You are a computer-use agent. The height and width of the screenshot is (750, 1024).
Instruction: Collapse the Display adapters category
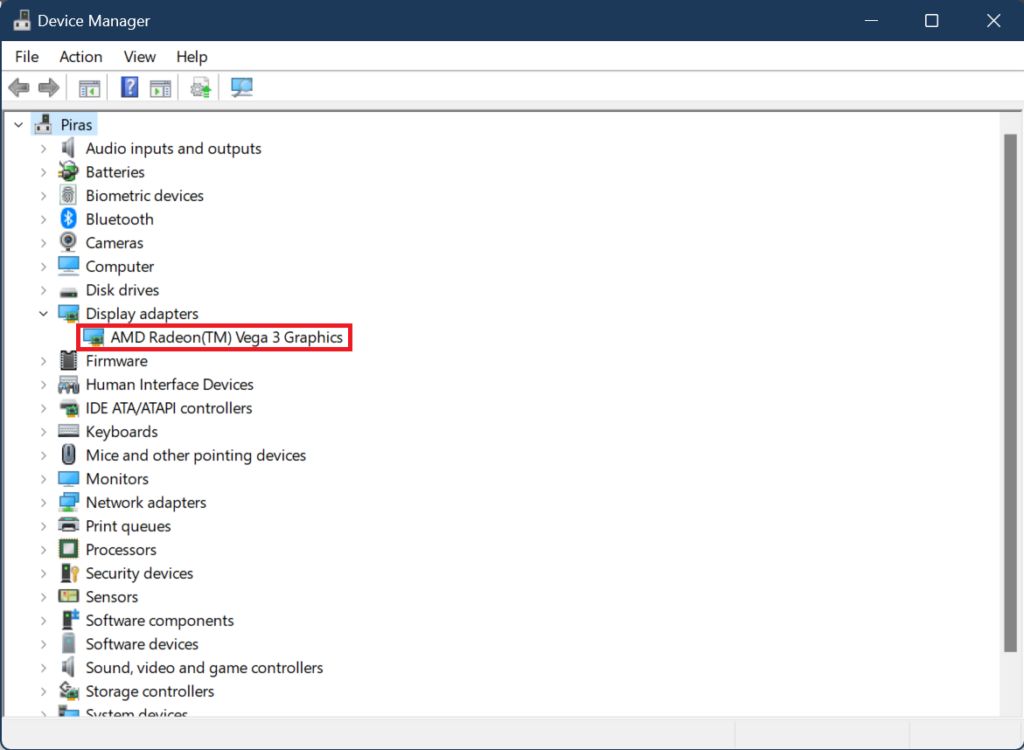pyautogui.click(x=43, y=313)
